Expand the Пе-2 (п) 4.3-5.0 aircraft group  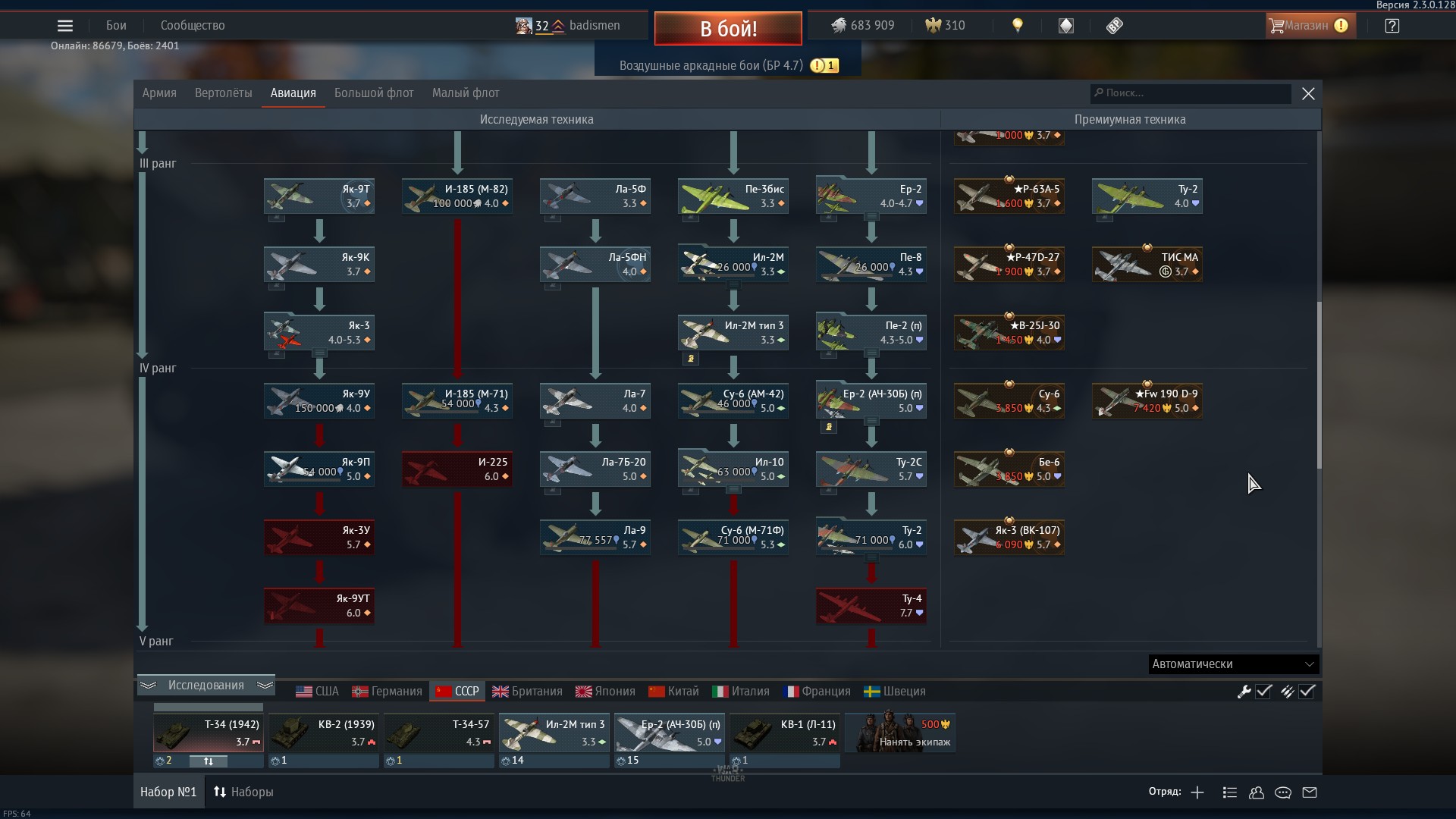871,333
